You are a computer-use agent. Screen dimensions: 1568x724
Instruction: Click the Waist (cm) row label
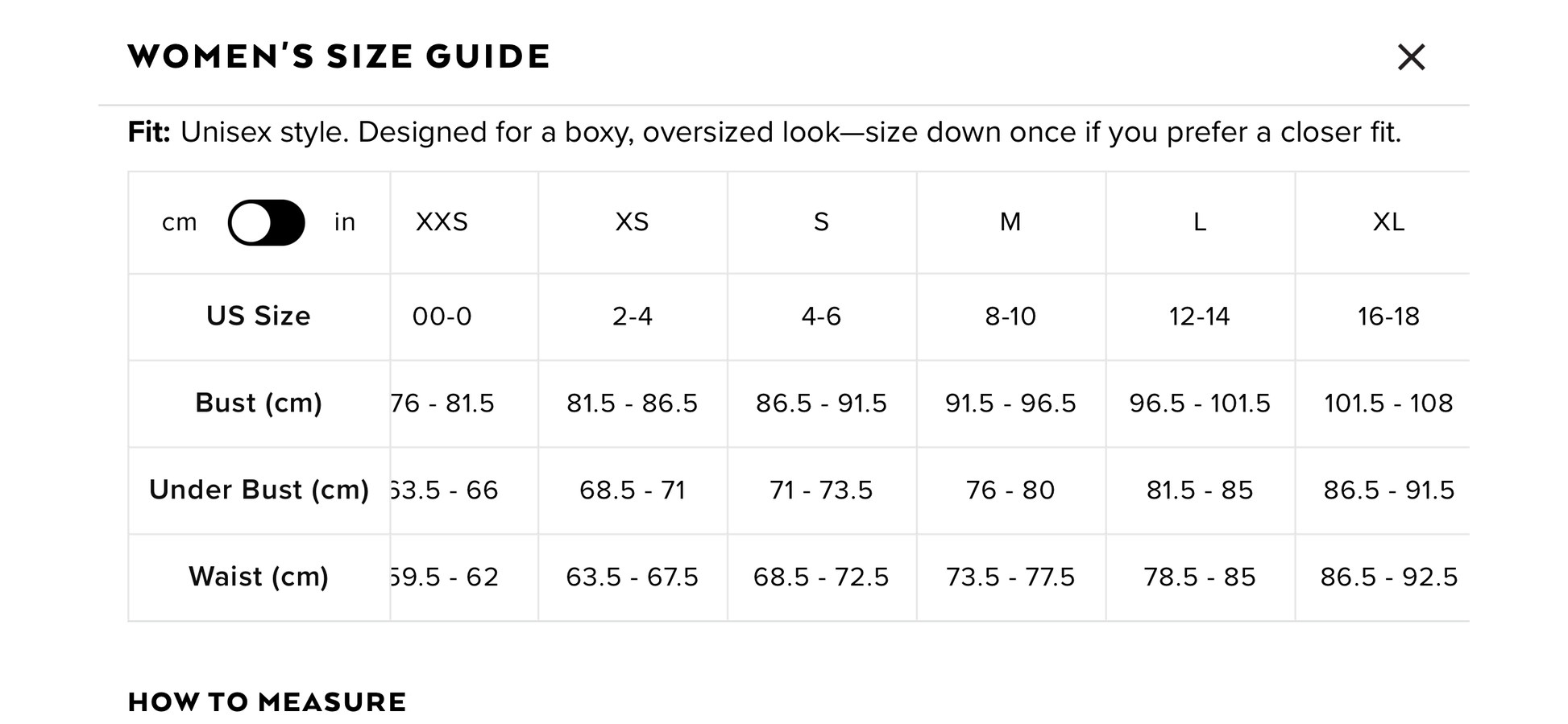coord(258,577)
